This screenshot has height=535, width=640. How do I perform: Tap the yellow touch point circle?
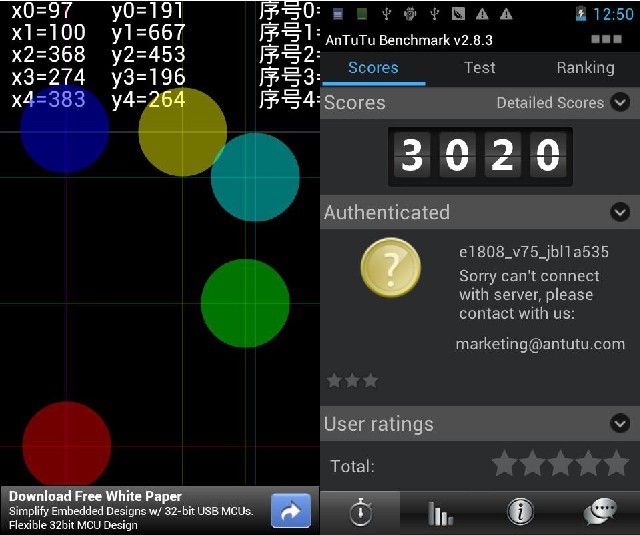182,132
